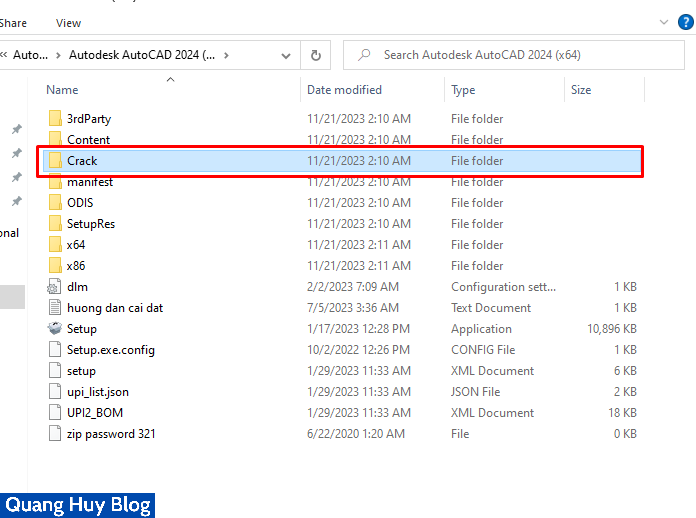The width and height of the screenshot is (696, 518).
Task: Select the upi_list.json file icon
Action: click(x=55, y=392)
